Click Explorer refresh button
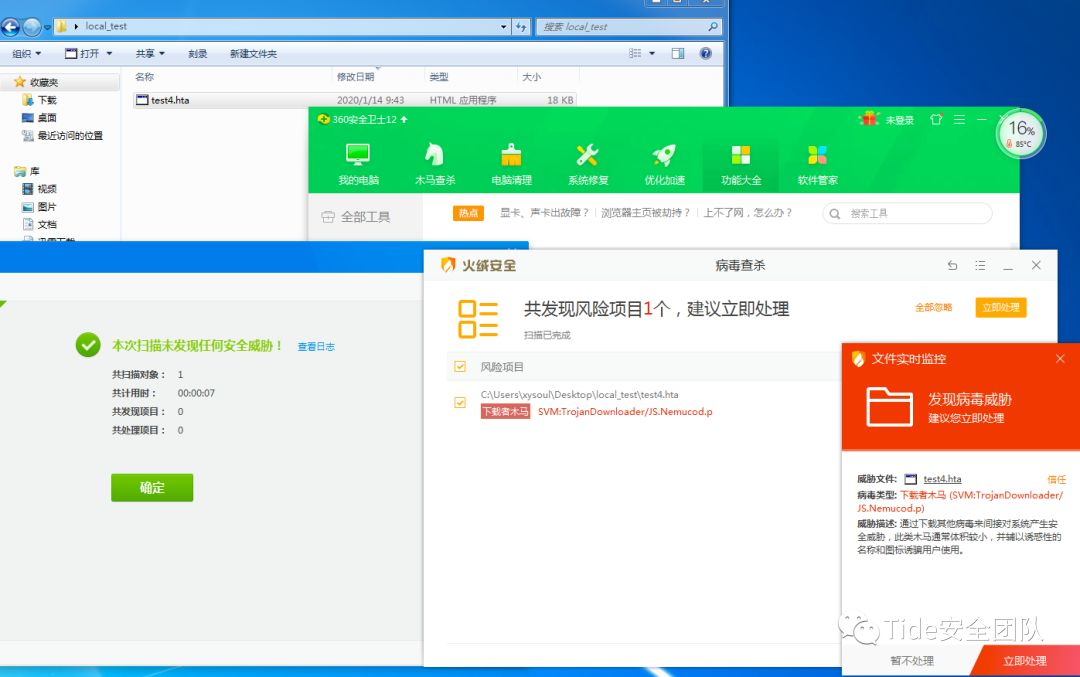The width and height of the screenshot is (1080, 677). click(521, 27)
